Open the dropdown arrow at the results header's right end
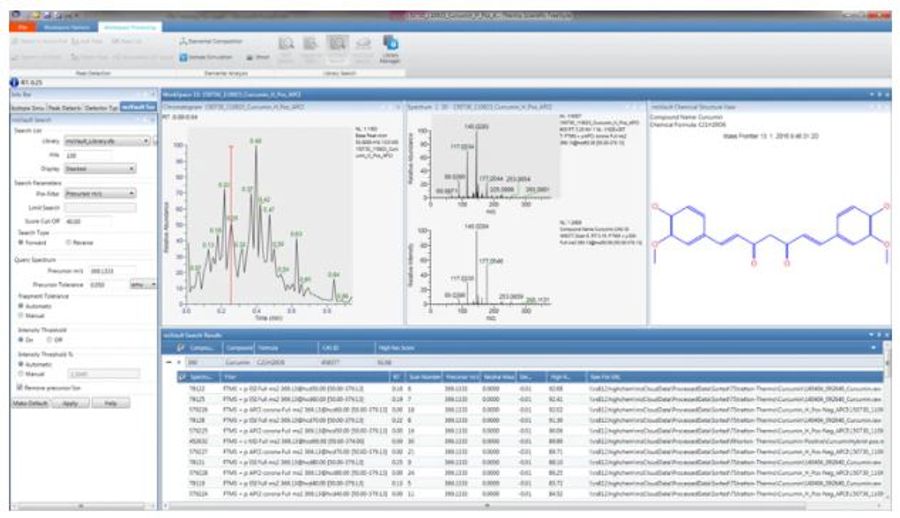The width and height of the screenshot is (900, 518). [x=874, y=348]
